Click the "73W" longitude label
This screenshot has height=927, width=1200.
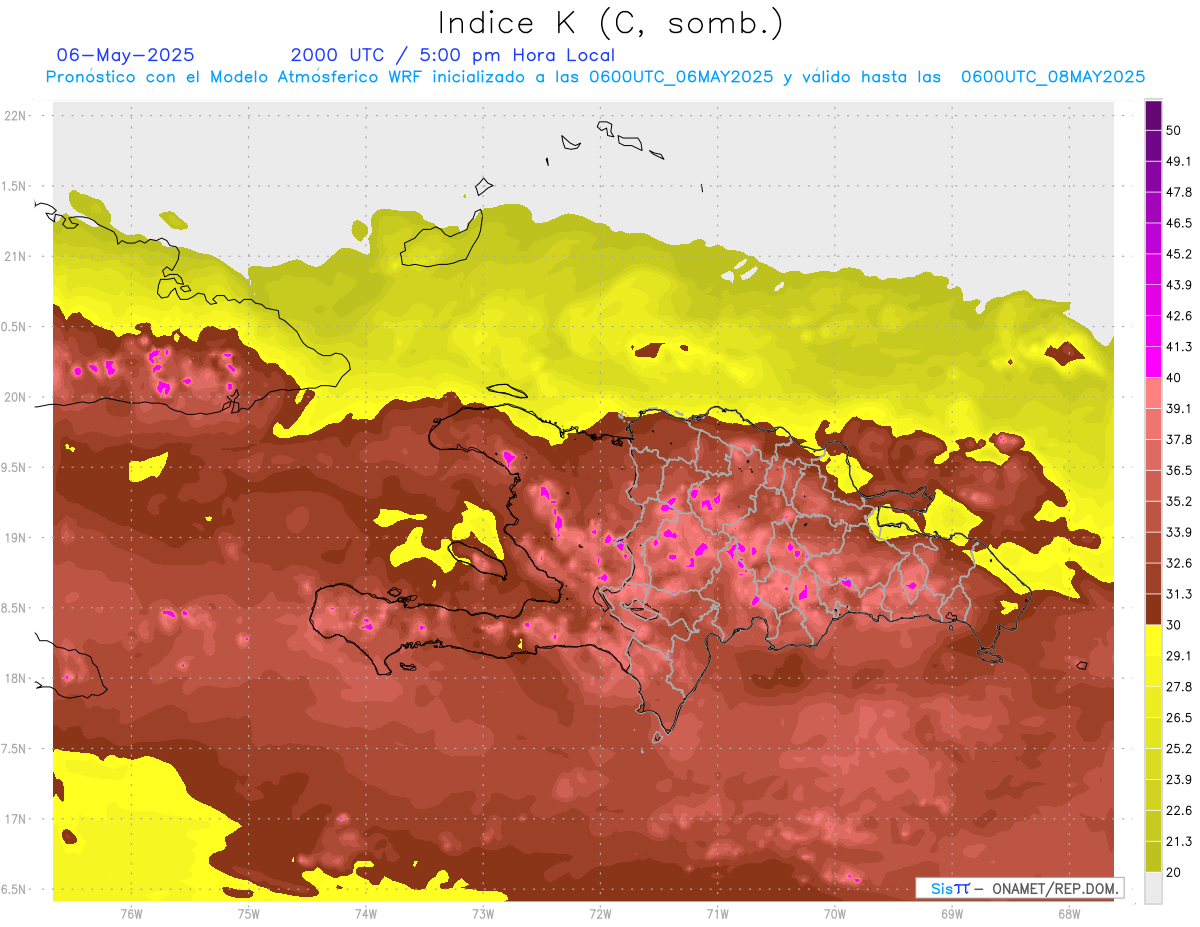[483, 914]
